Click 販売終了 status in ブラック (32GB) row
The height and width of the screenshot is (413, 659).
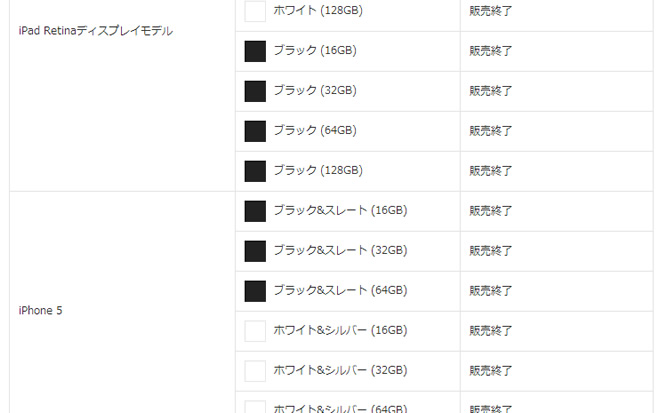[490, 91]
